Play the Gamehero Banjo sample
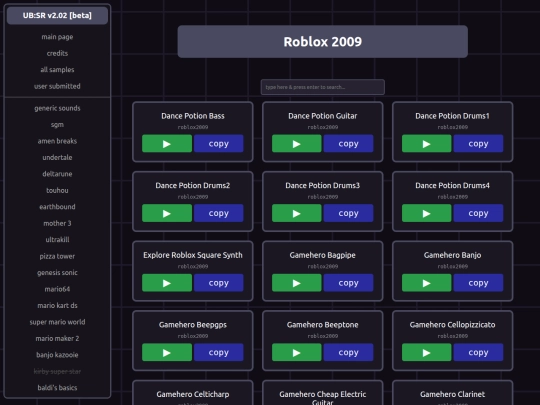Image resolution: width=540 pixels, height=405 pixels. click(x=426, y=283)
